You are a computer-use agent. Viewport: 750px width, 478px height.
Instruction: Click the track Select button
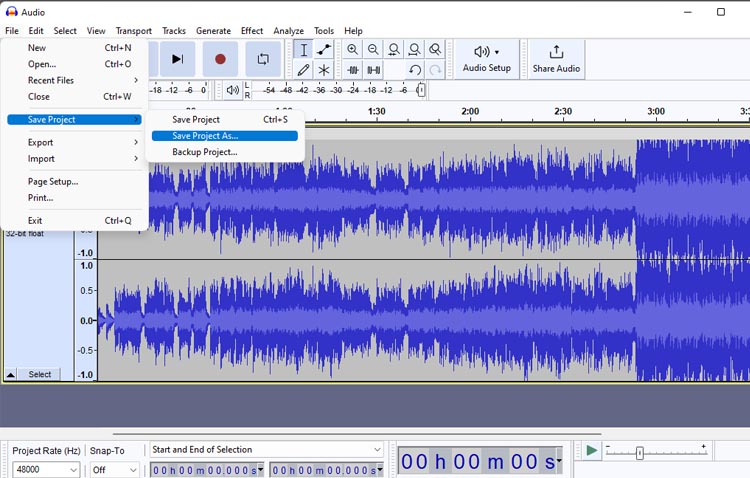tap(39, 374)
